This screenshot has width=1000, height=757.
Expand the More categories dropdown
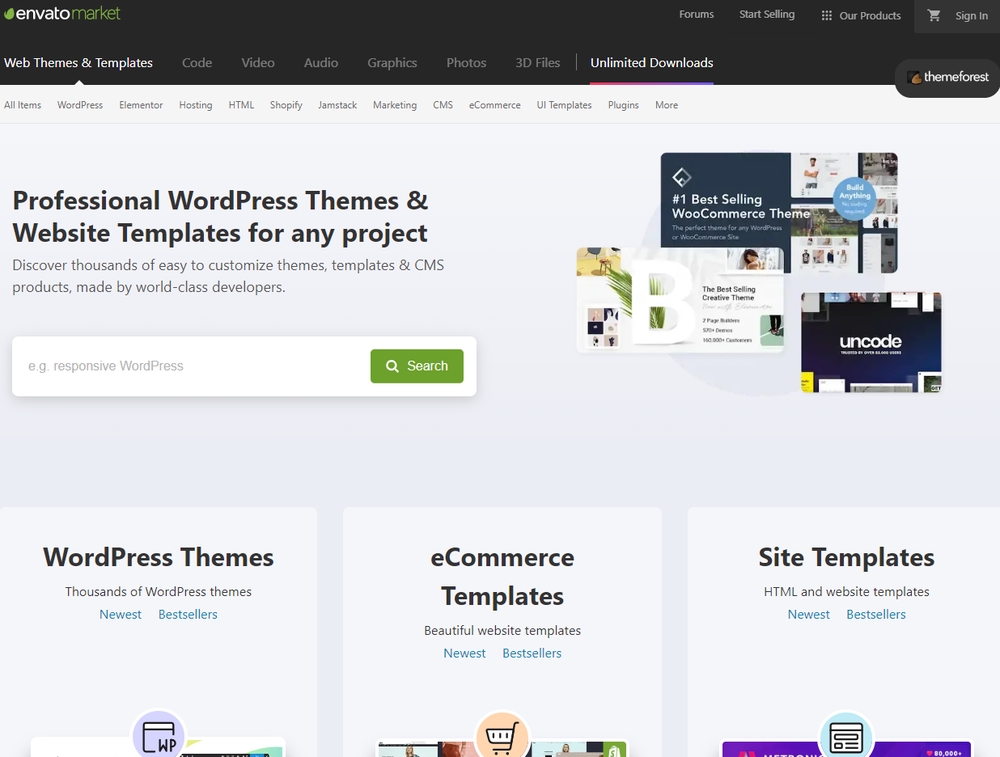coord(666,104)
